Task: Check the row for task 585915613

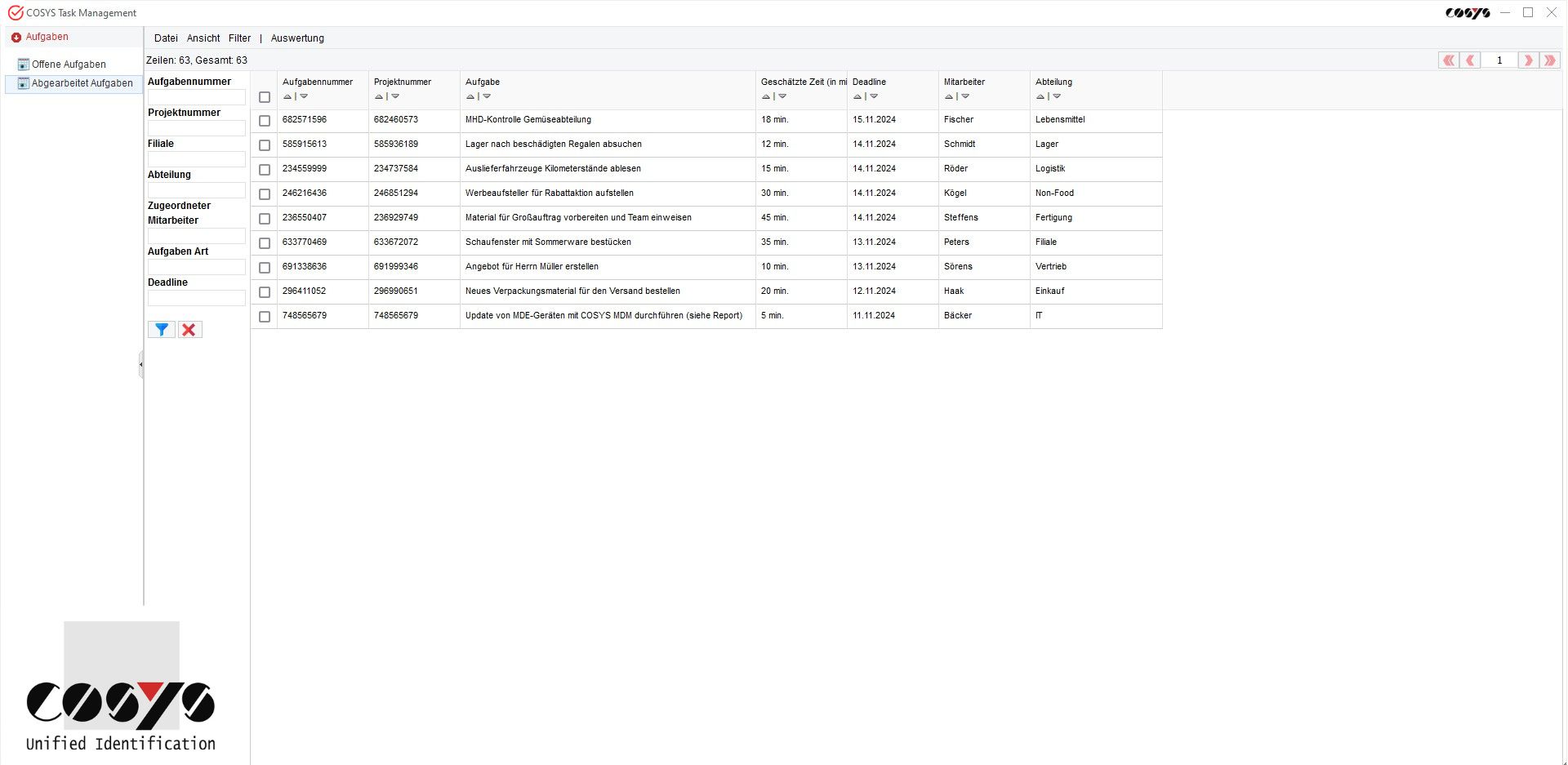Action: click(265, 145)
